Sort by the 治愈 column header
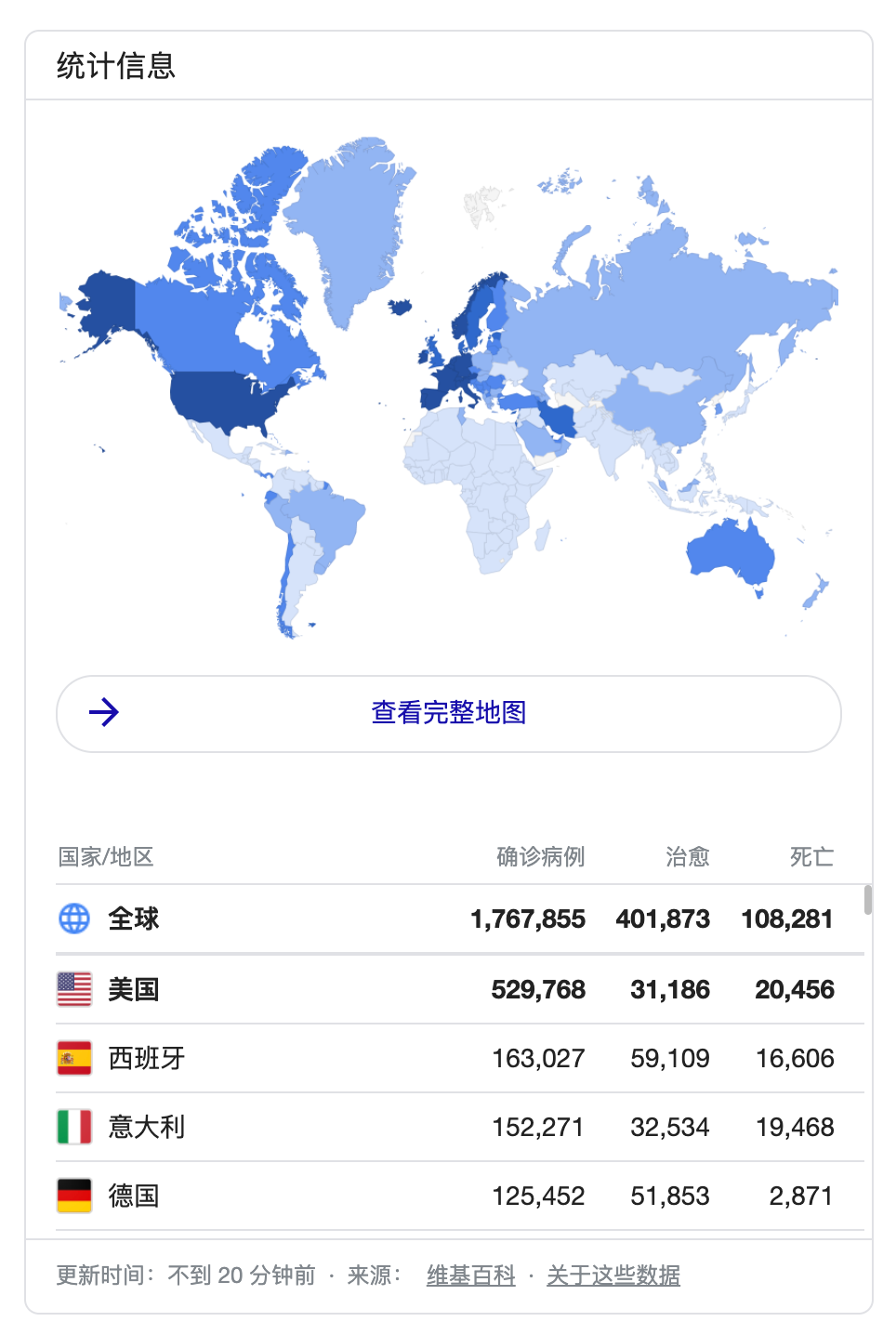The image size is (896, 1335). 688,857
